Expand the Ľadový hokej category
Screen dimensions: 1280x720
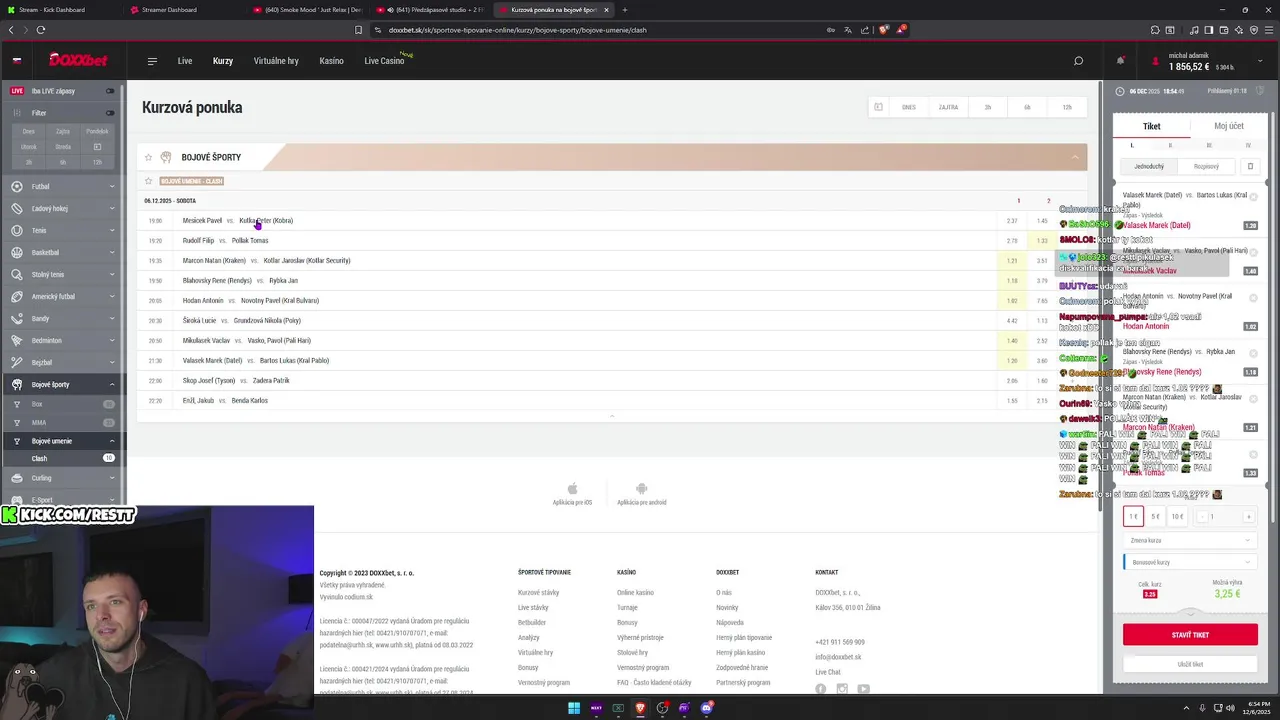[112, 208]
